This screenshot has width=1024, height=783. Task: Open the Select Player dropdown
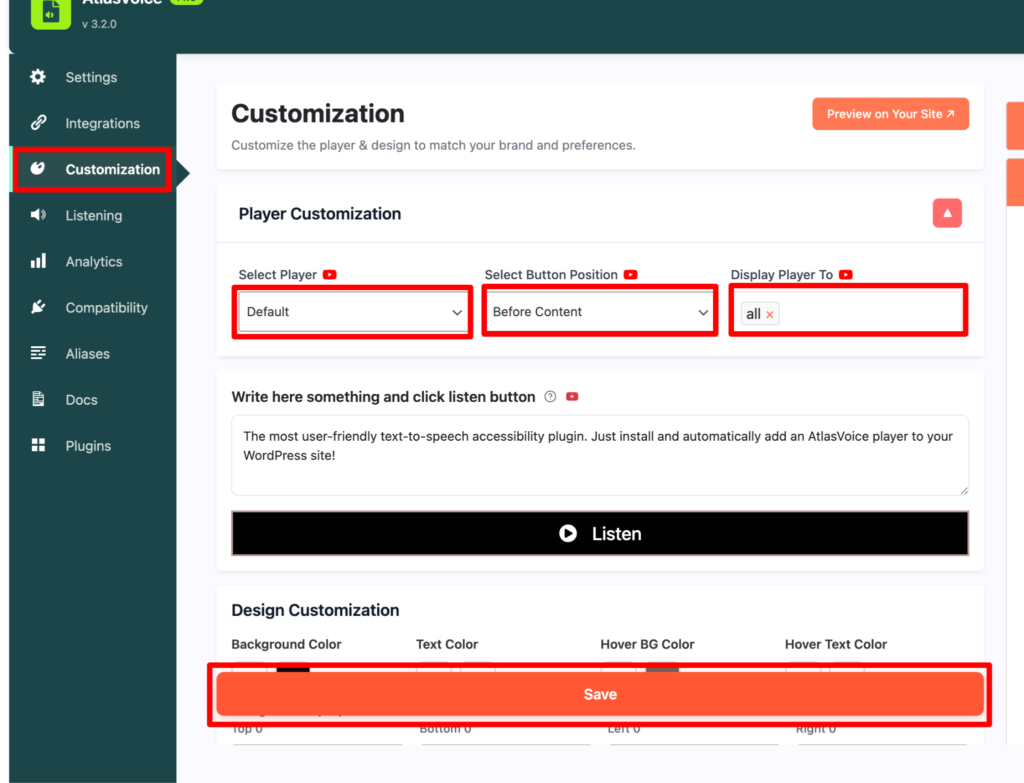(353, 312)
